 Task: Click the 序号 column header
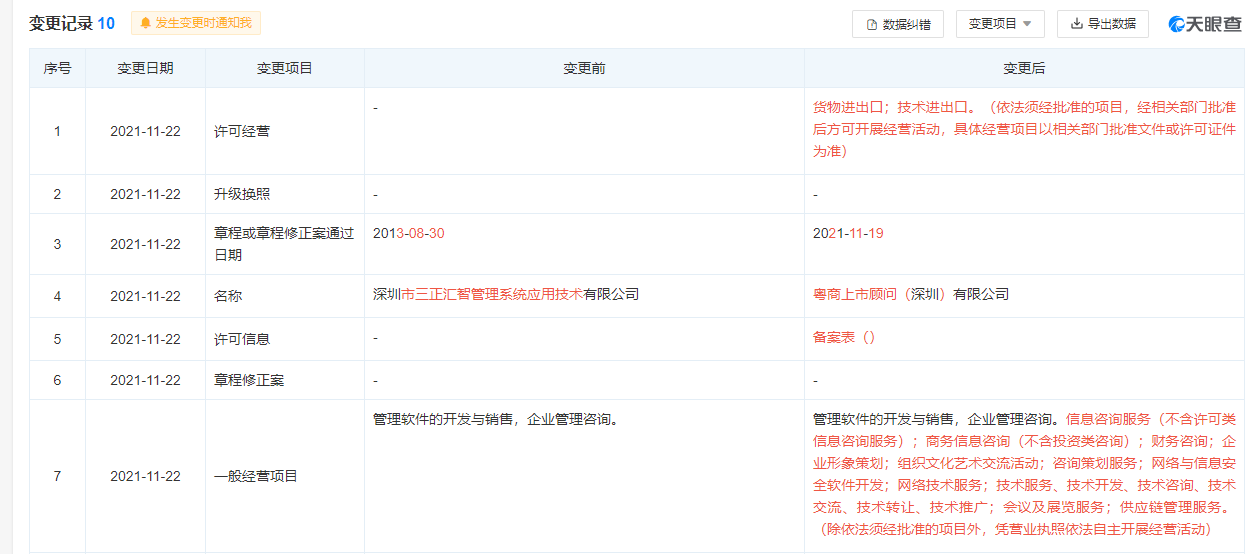point(57,68)
